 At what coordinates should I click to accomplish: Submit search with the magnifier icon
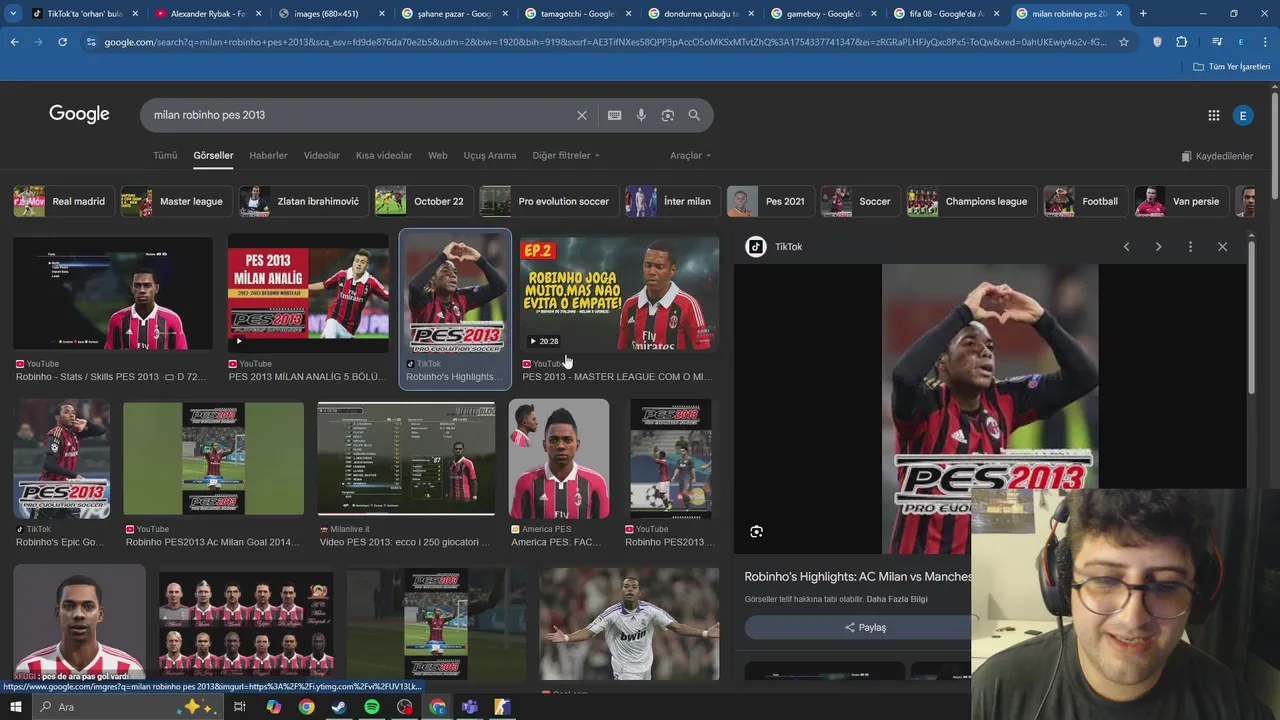pyautogui.click(x=694, y=115)
